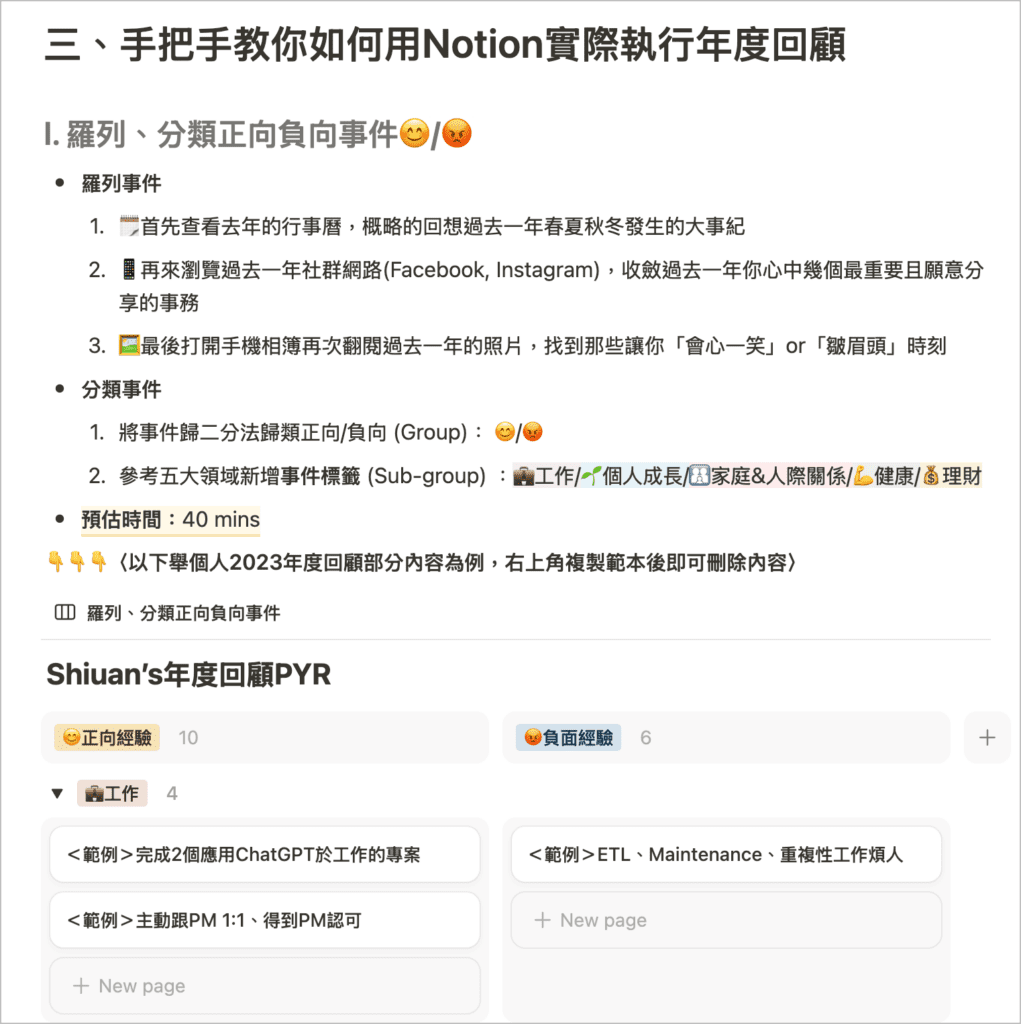Collapse the 工作 sub-group triangle

coord(57,794)
